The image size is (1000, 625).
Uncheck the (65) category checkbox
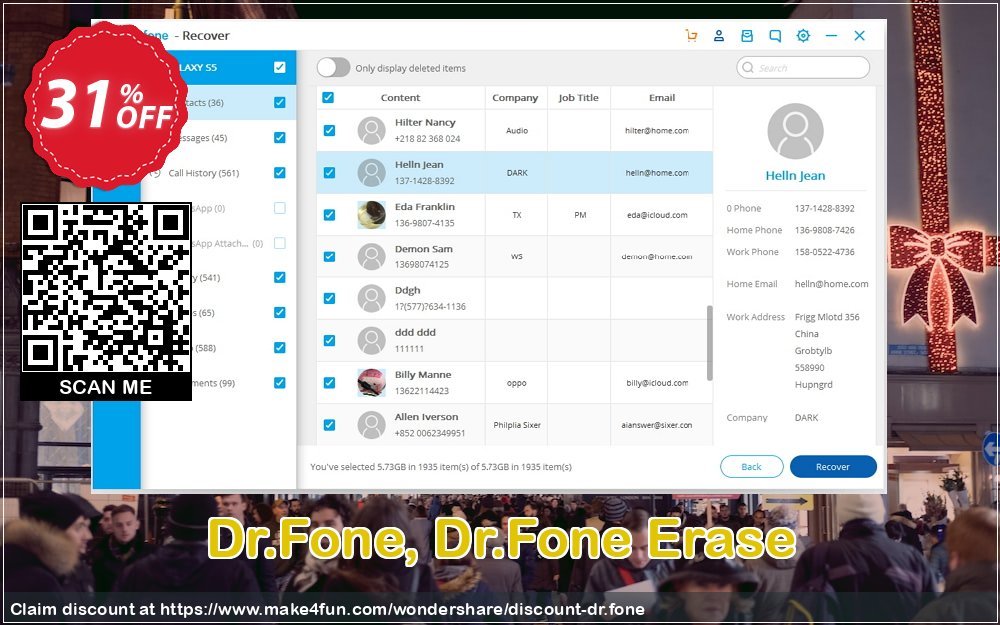[279, 312]
